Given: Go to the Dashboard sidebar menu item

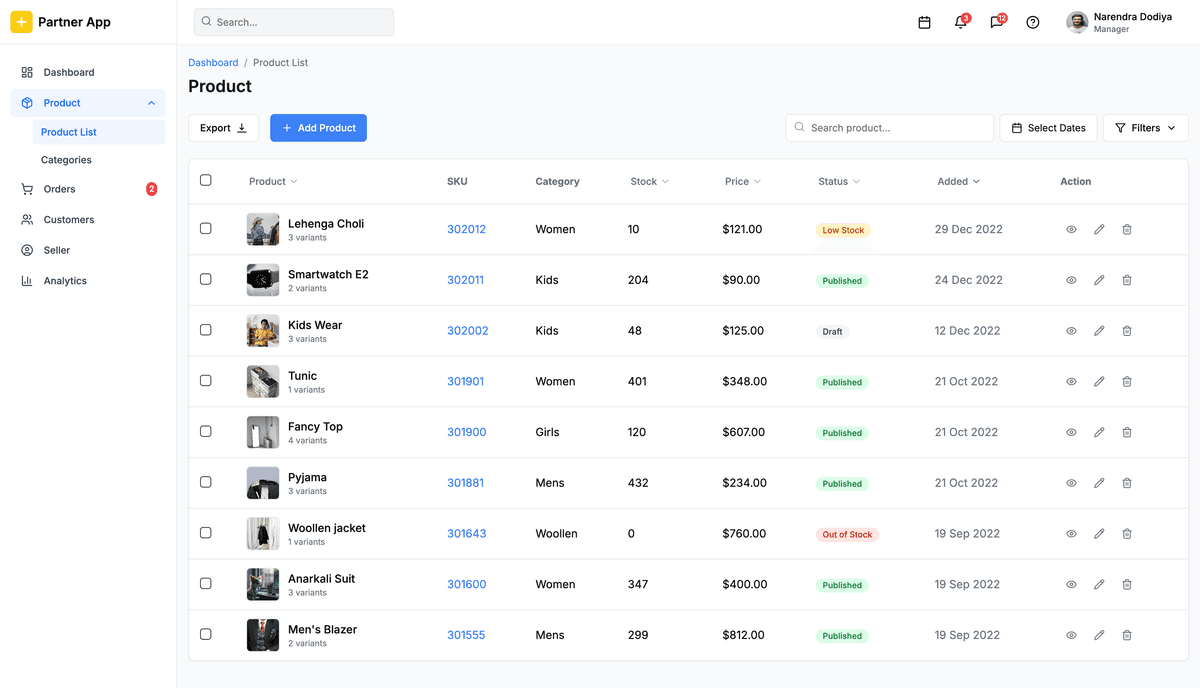Looking at the screenshot, I should point(68,72).
